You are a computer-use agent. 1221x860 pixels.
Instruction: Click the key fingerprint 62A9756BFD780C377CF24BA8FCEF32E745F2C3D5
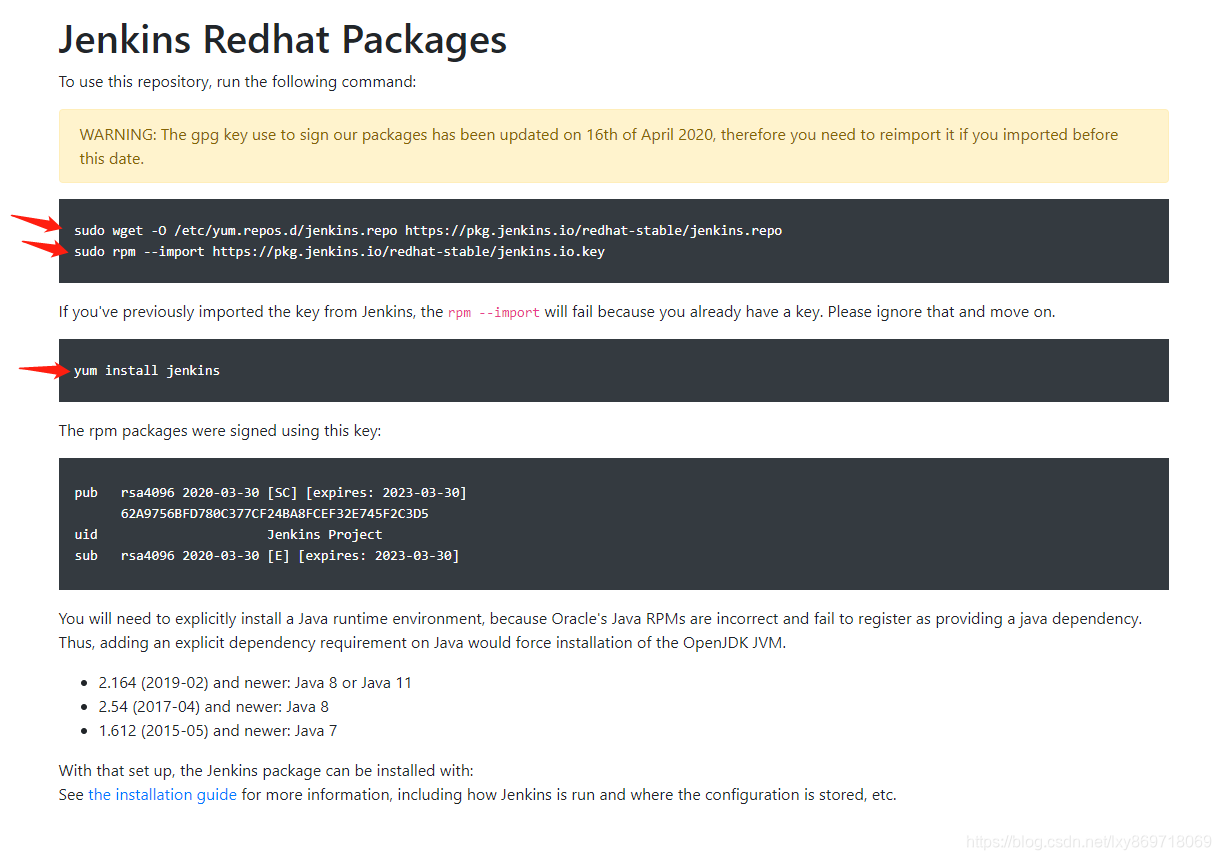click(x=275, y=513)
